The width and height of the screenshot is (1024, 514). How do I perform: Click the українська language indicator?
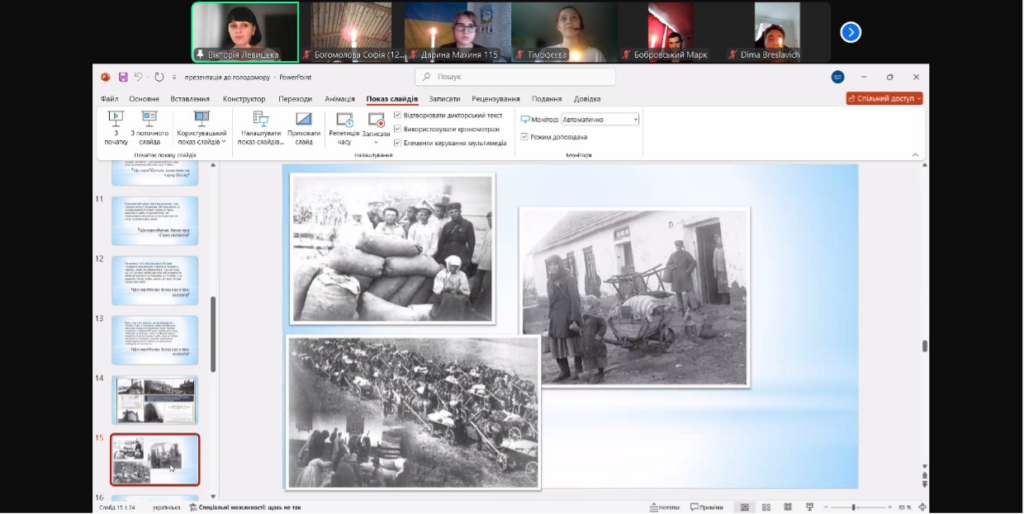tap(166, 507)
